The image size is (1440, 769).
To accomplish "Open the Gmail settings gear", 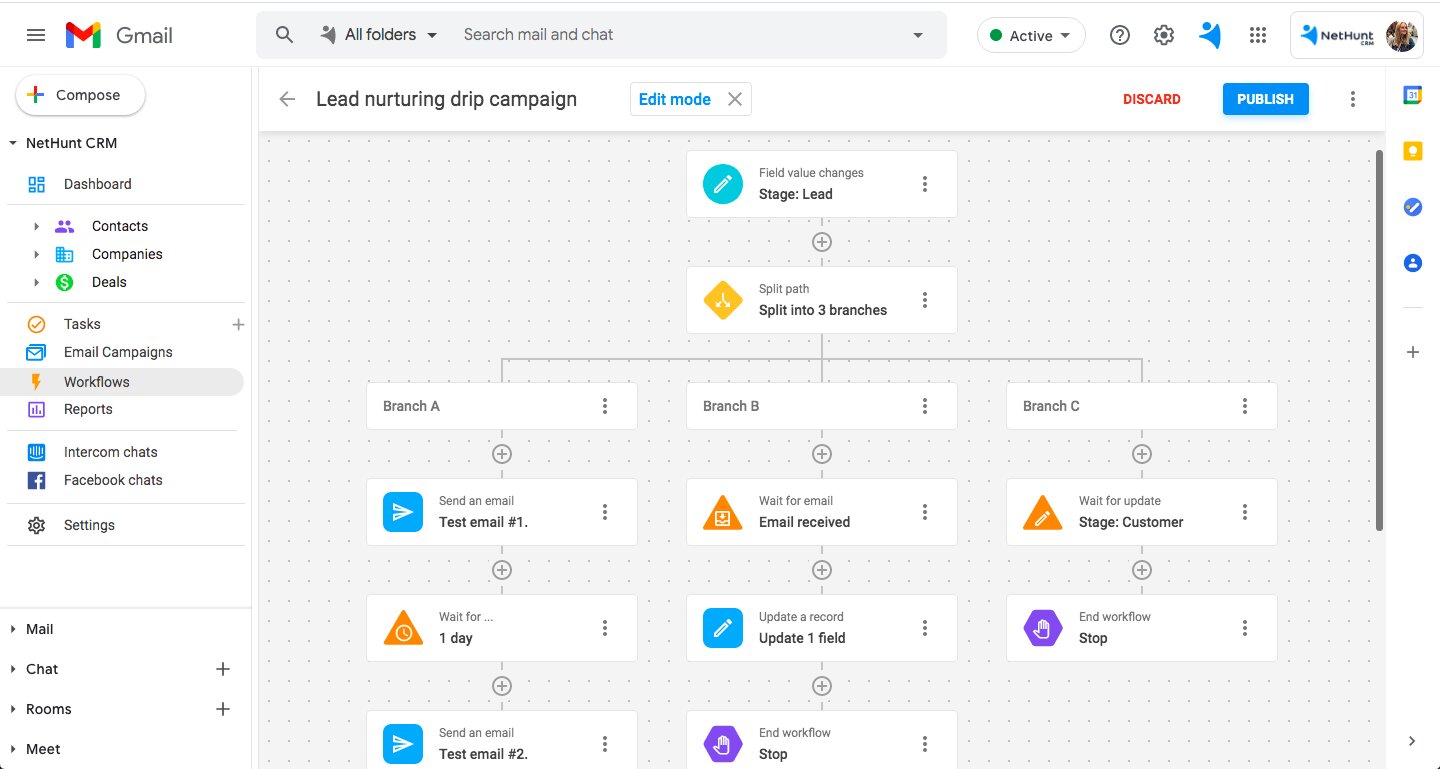I will coord(1163,35).
